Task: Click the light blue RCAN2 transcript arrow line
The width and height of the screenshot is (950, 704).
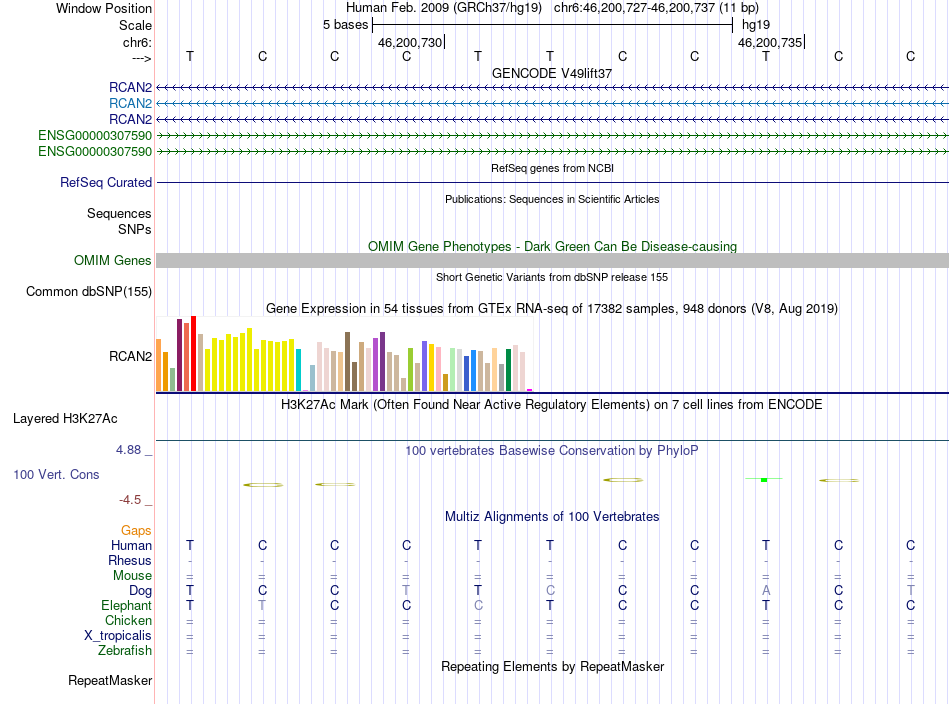Action: point(552,104)
